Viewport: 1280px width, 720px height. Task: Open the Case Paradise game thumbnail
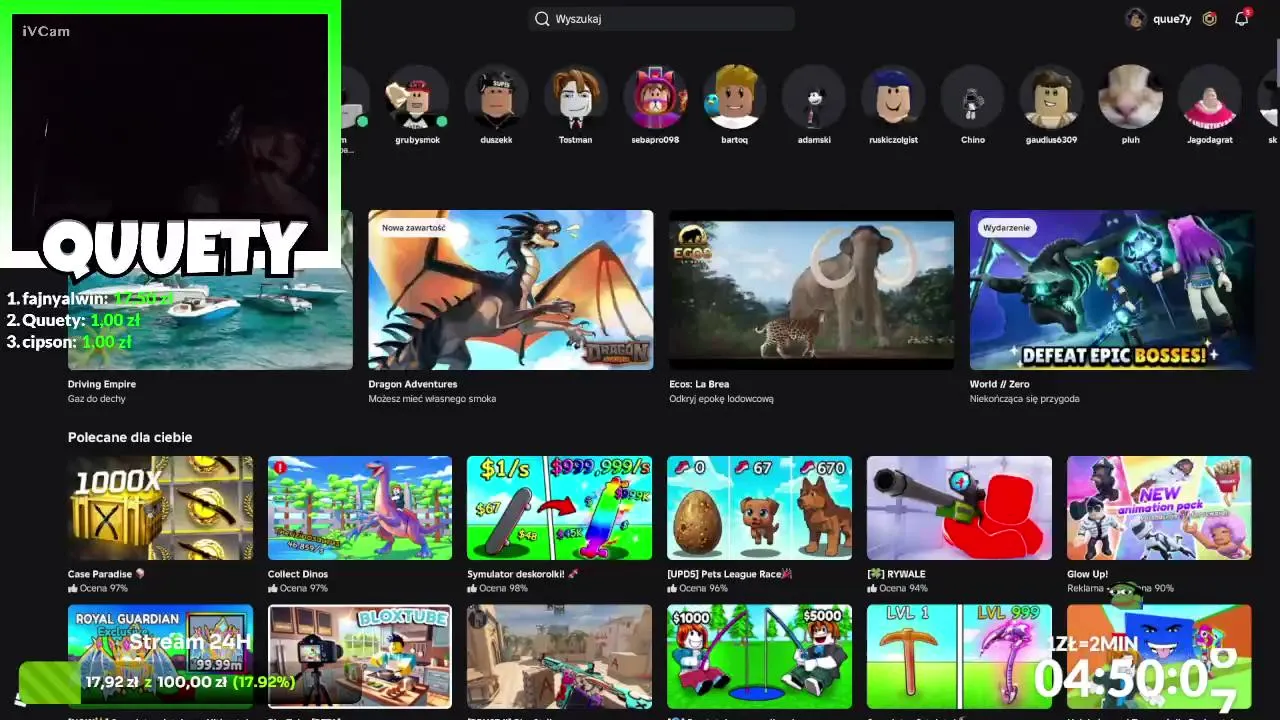tap(160, 508)
